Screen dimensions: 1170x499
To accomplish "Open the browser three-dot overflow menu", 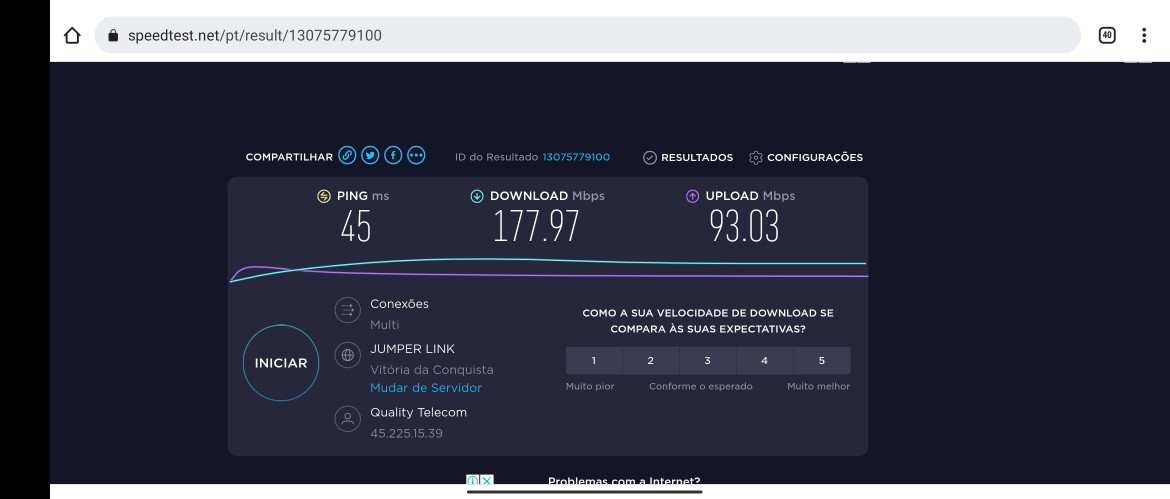I will coord(1144,36).
